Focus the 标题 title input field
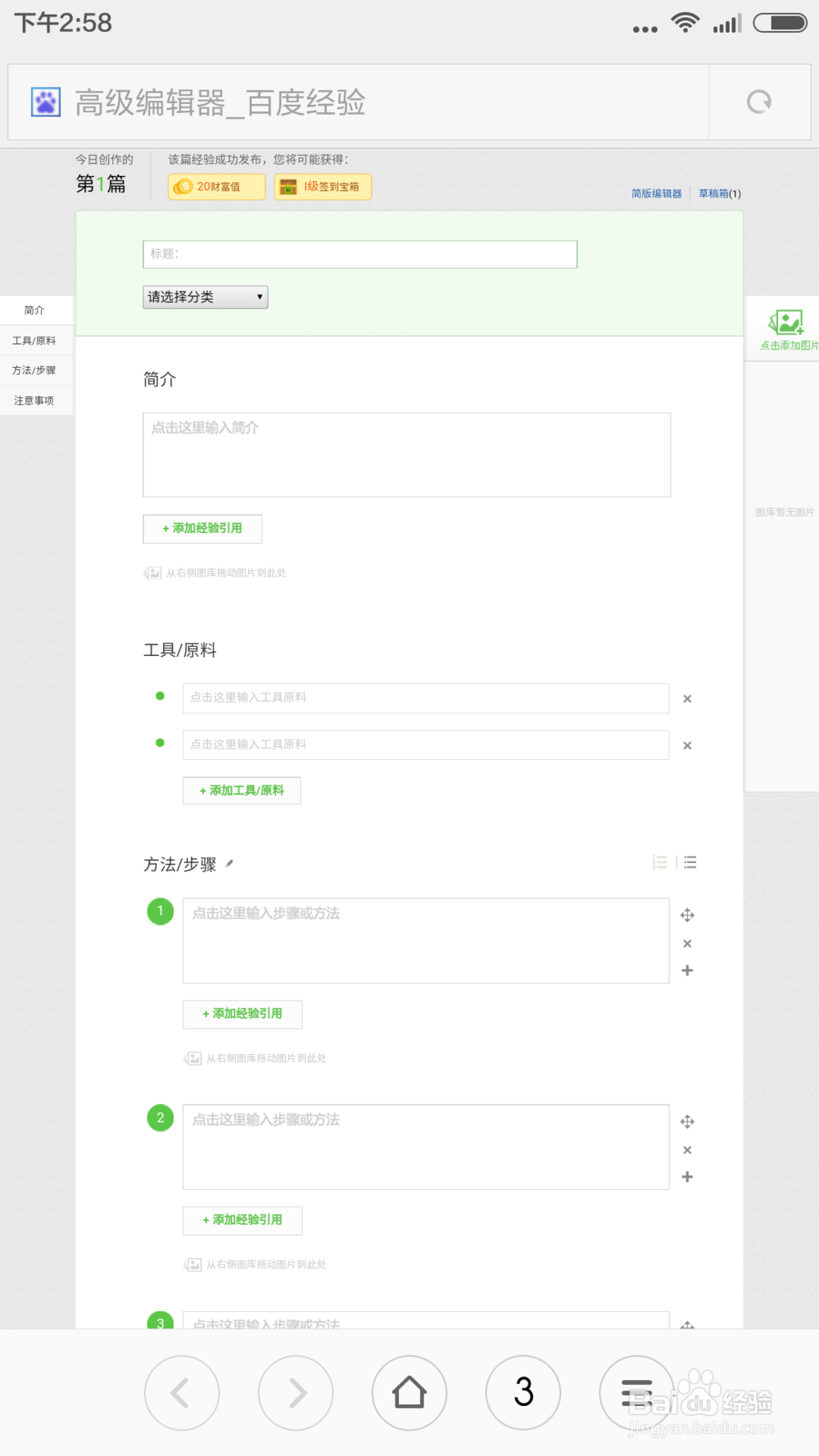The width and height of the screenshot is (819, 1456). [360, 255]
